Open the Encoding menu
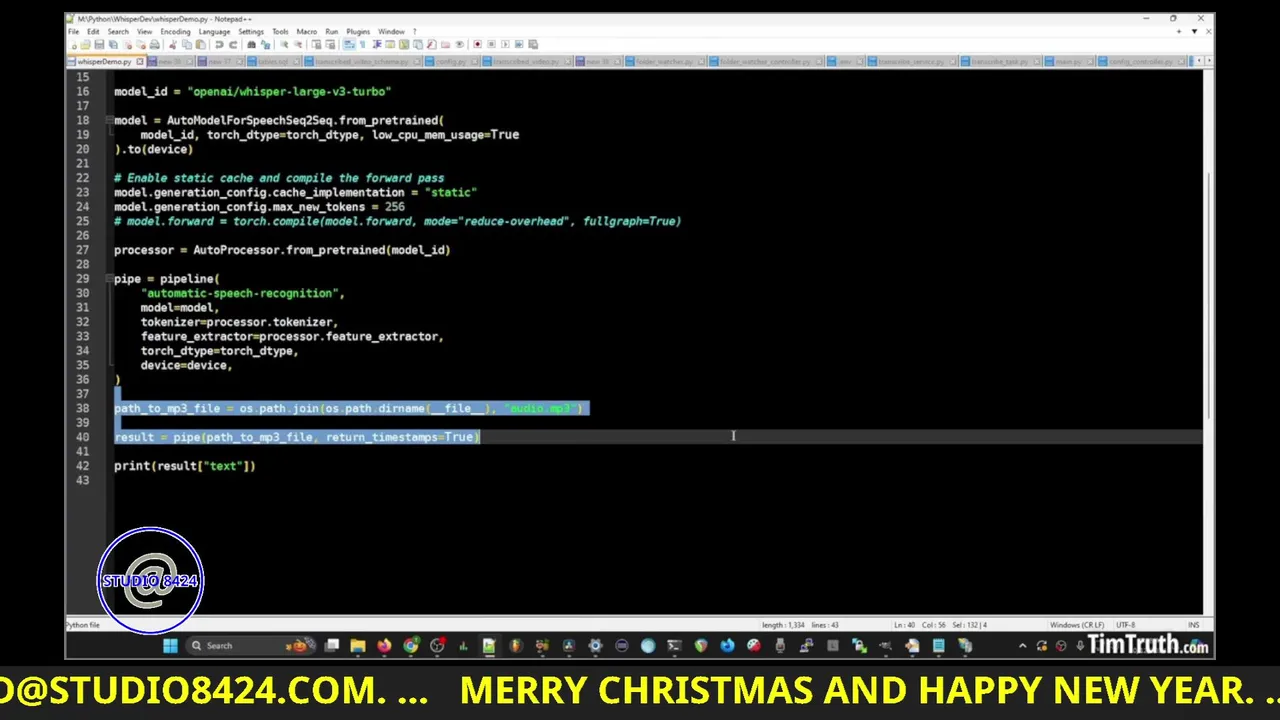Image resolution: width=1280 pixels, height=720 pixels. click(175, 31)
